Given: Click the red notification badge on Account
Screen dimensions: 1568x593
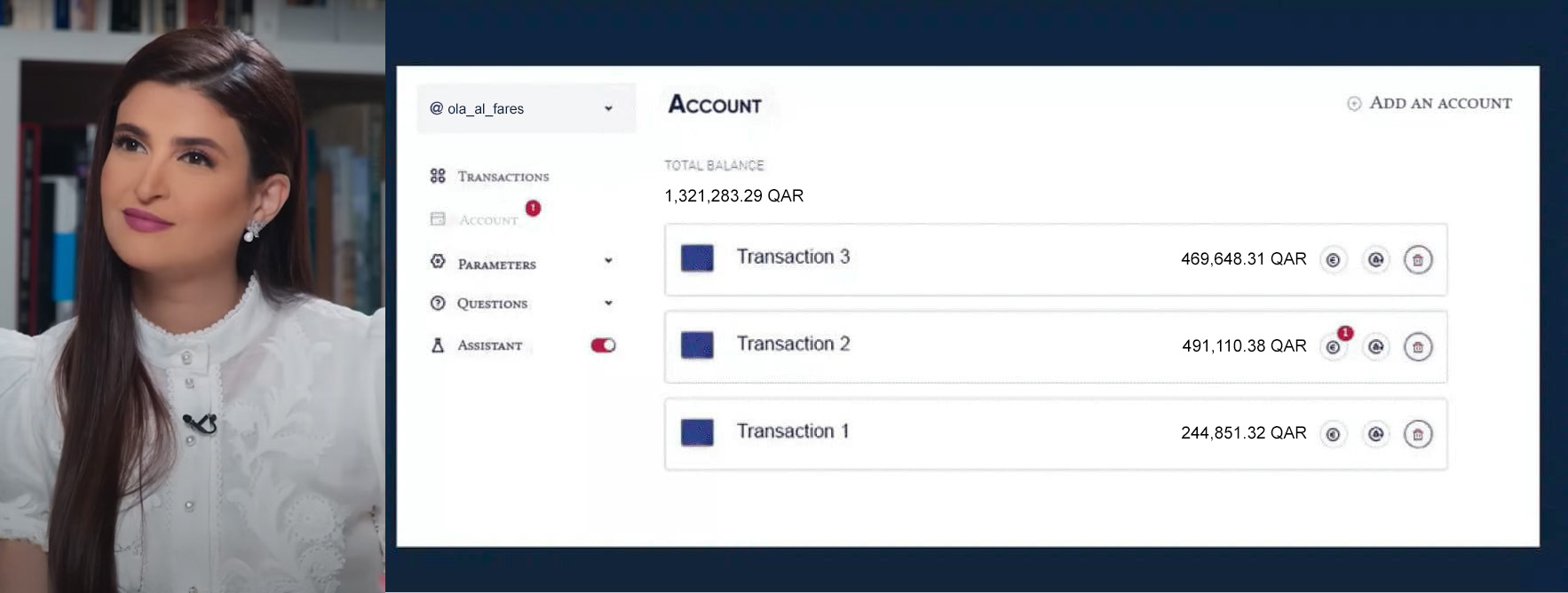Looking at the screenshot, I should [533, 208].
